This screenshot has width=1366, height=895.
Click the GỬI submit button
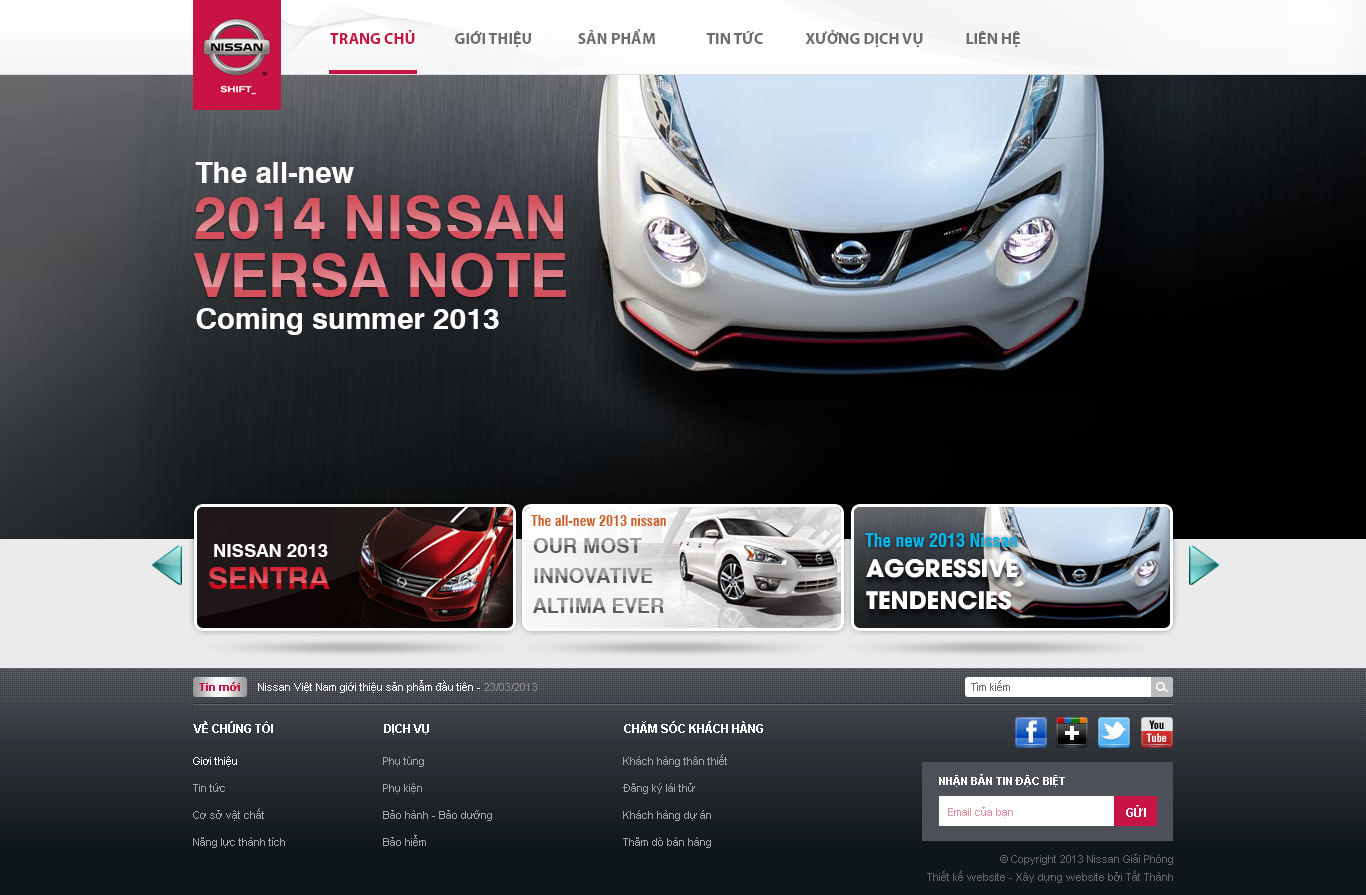[1136, 811]
